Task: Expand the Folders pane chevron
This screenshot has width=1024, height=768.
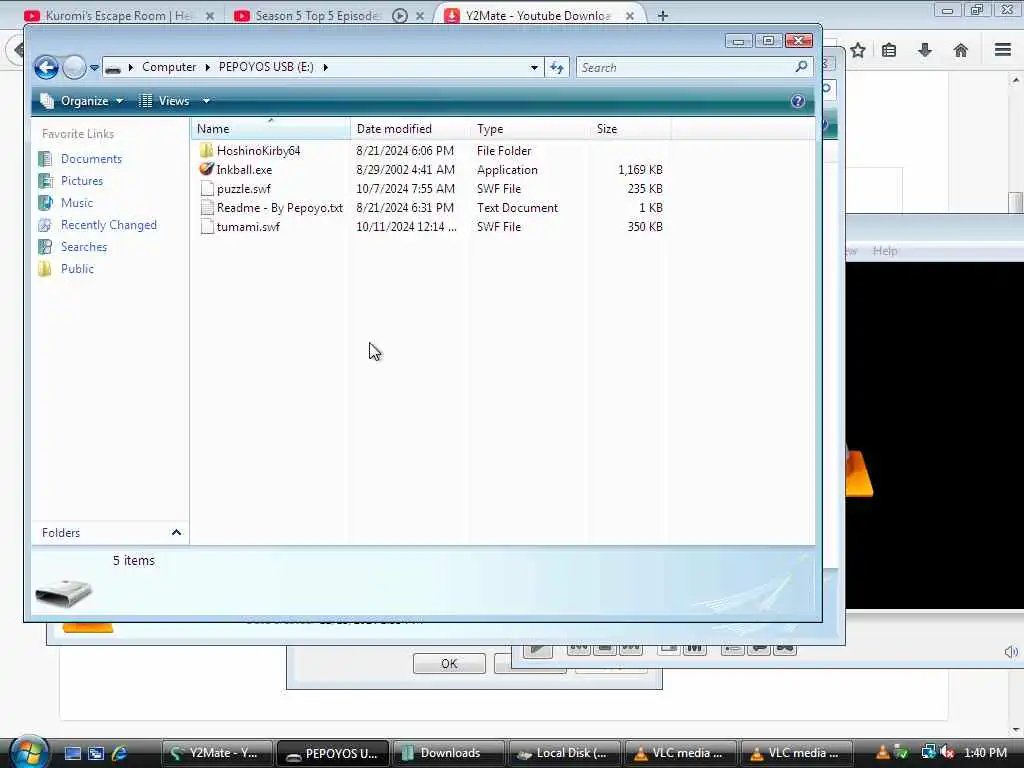Action: pyautogui.click(x=176, y=533)
